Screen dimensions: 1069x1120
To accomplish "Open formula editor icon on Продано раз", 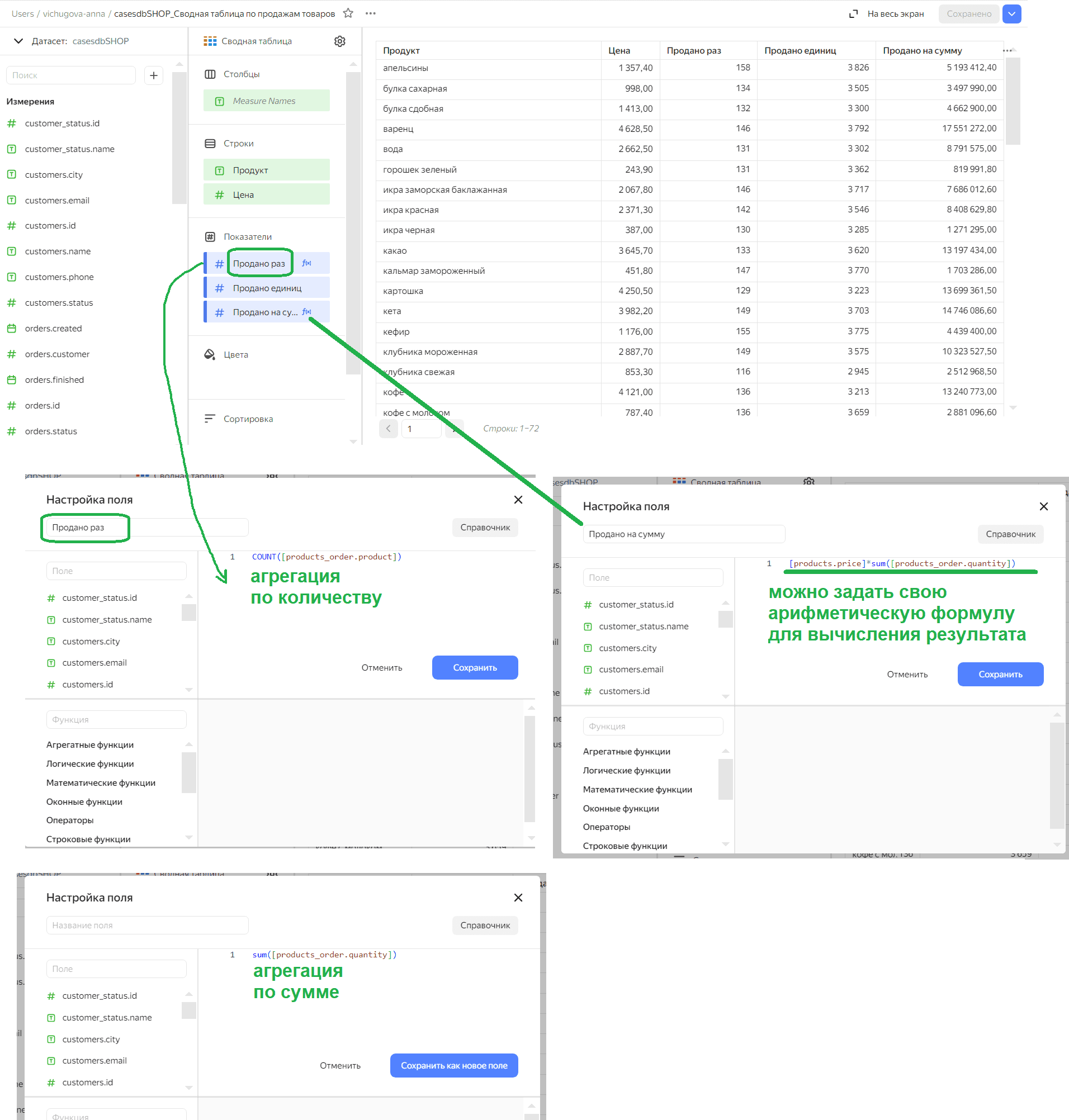I will pos(306,263).
